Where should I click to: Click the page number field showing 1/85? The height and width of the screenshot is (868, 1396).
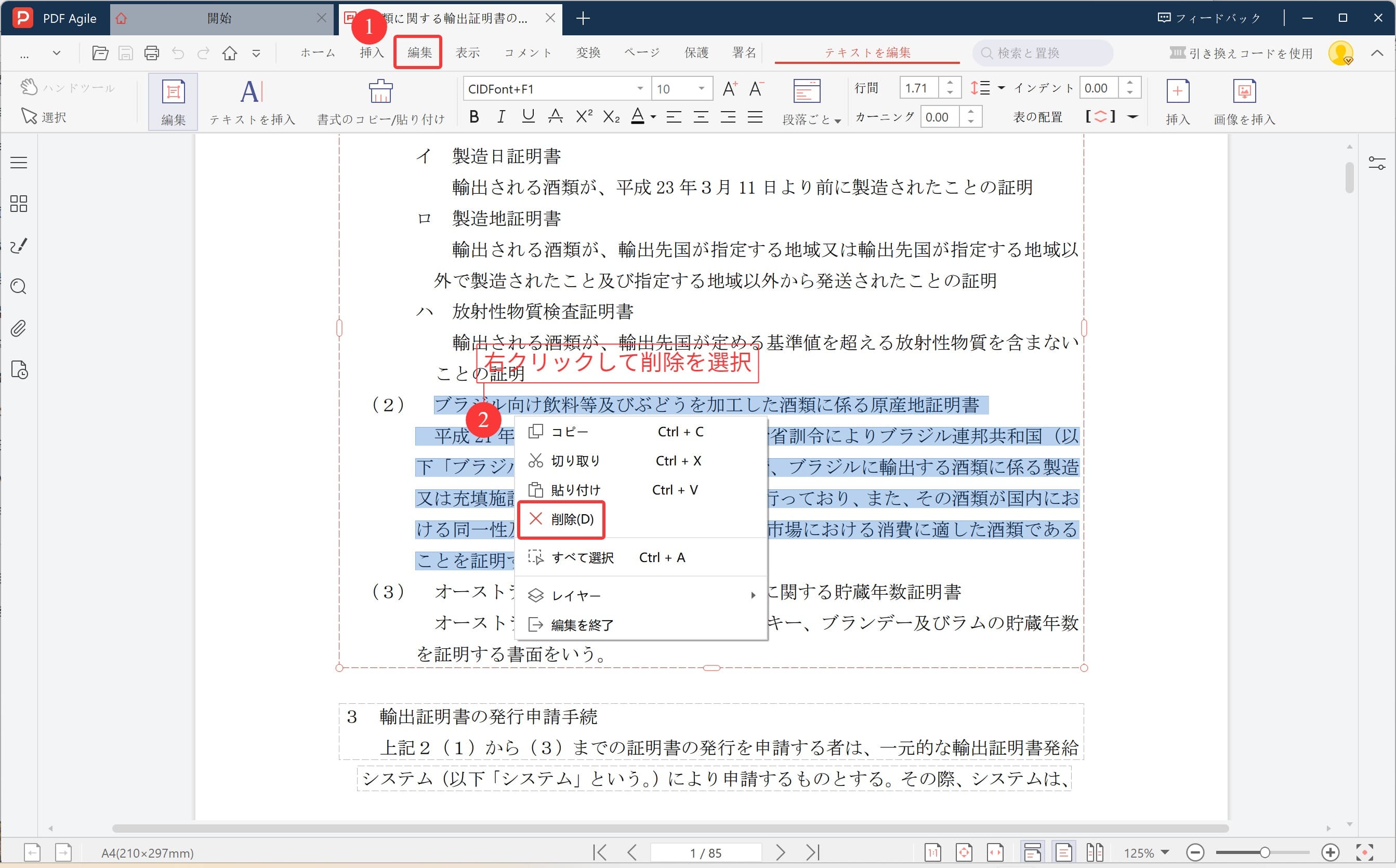706,853
